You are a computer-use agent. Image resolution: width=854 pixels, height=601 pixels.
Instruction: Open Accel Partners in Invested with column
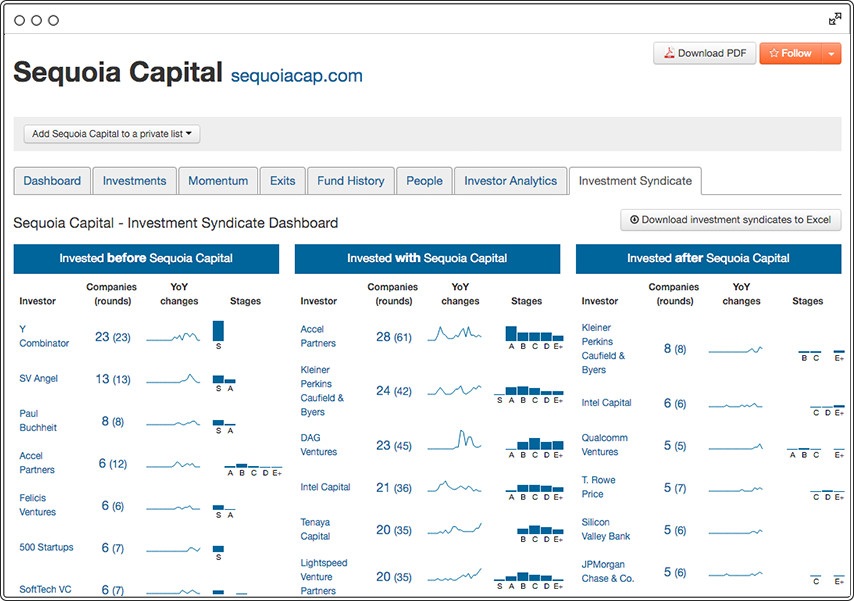coord(318,336)
